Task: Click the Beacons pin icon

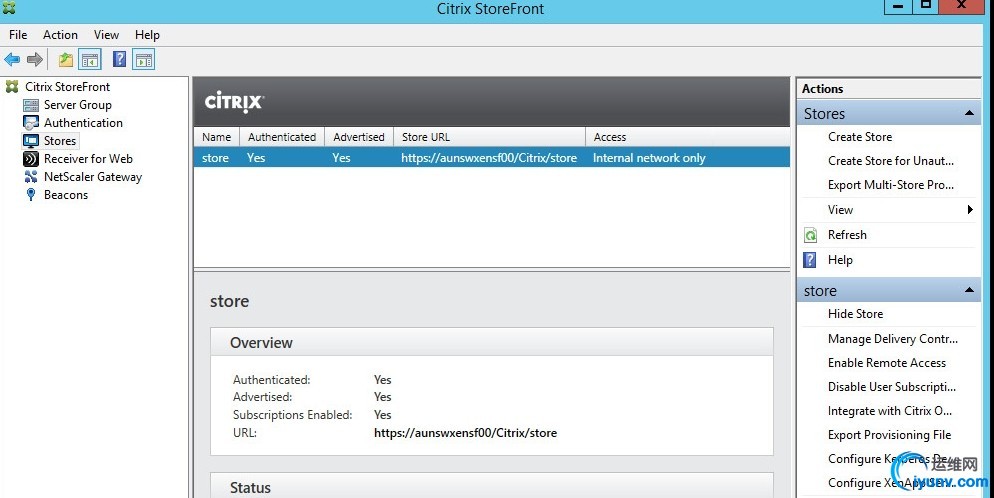Action: point(30,195)
